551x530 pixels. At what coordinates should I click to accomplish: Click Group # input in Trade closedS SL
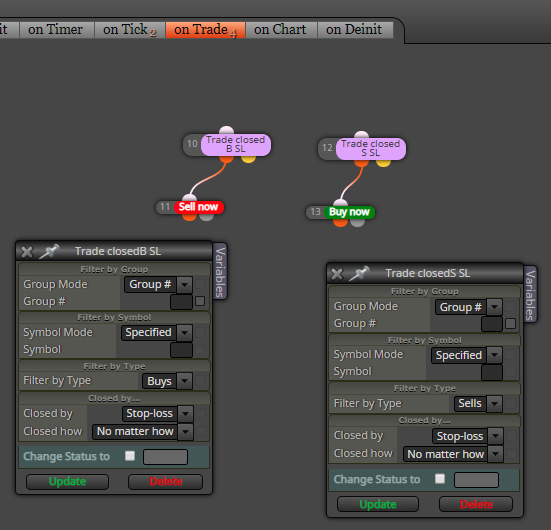click(x=492, y=324)
